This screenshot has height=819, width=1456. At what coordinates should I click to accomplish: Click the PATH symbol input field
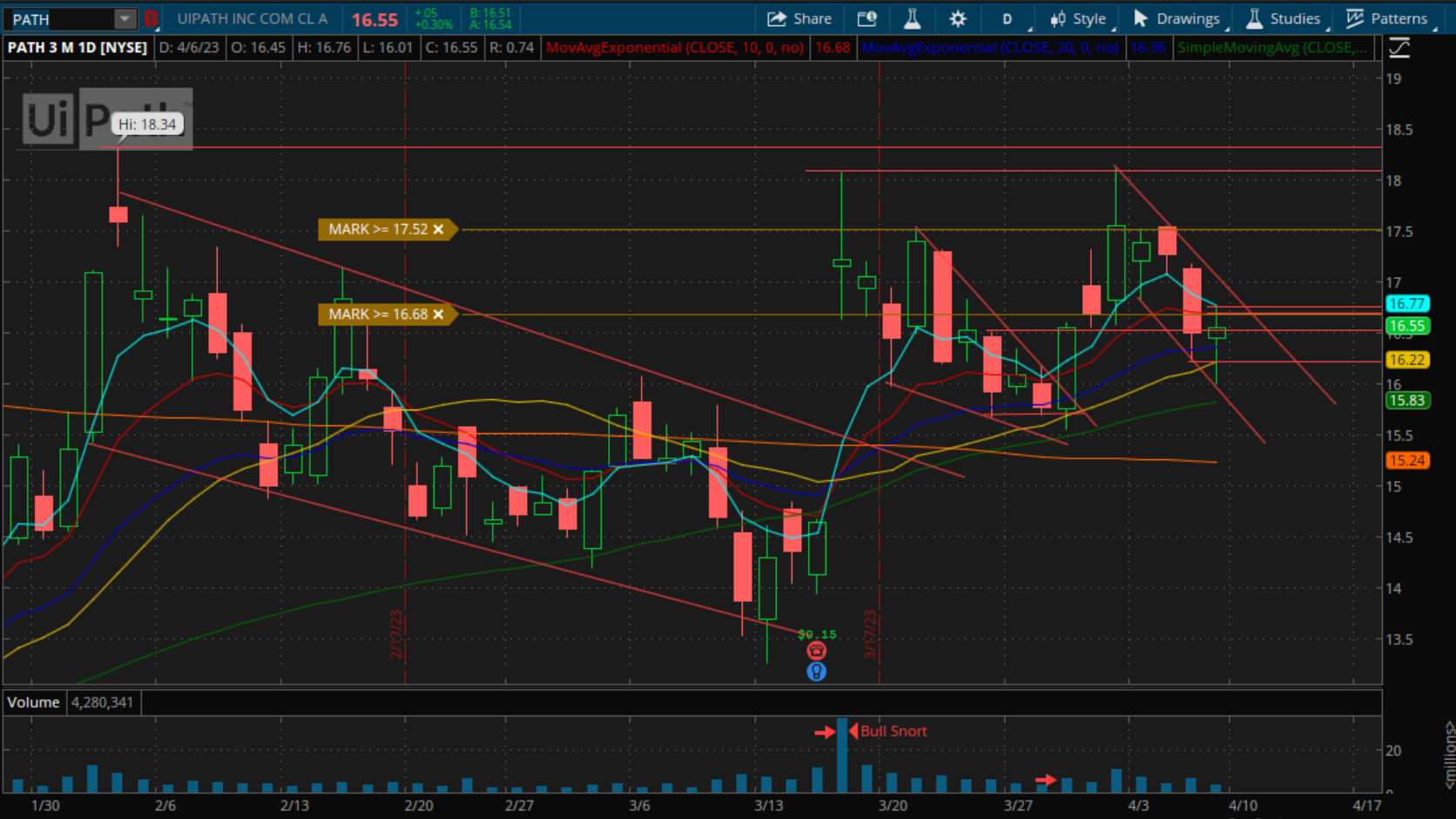click(x=61, y=18)
